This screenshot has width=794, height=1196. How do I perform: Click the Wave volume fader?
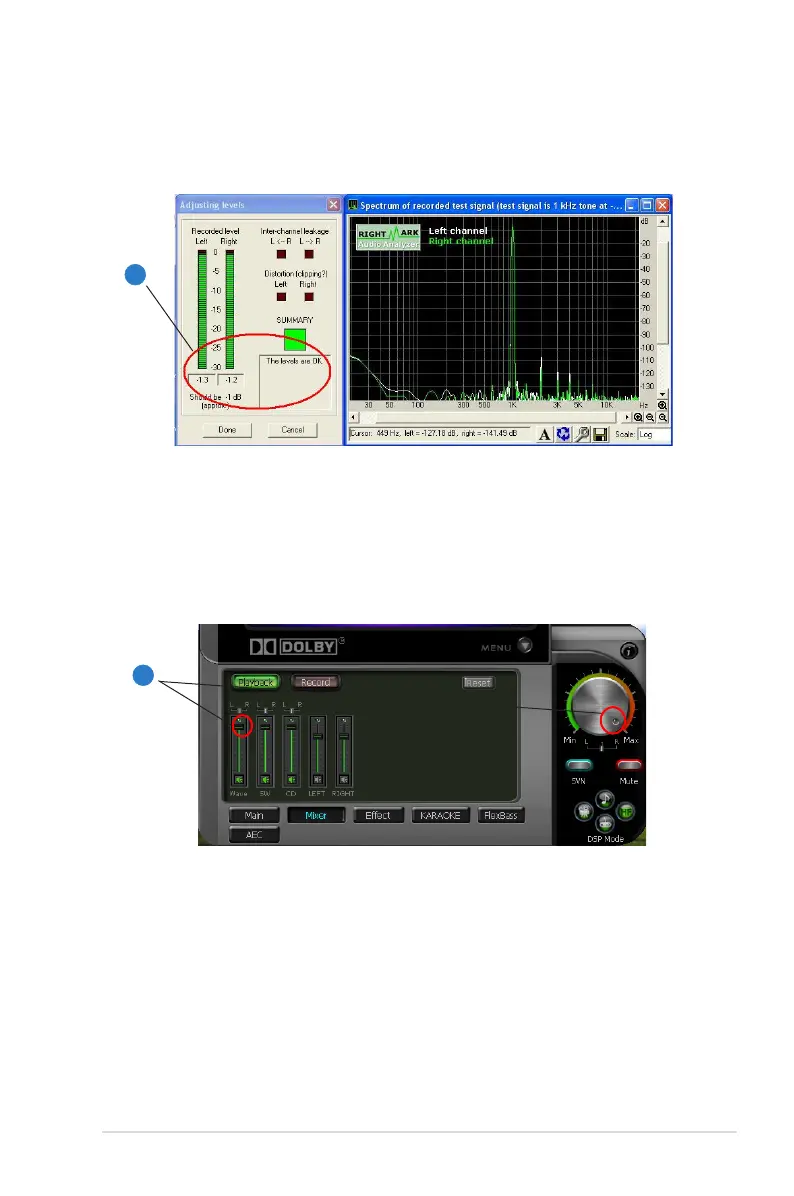[239, 725]
